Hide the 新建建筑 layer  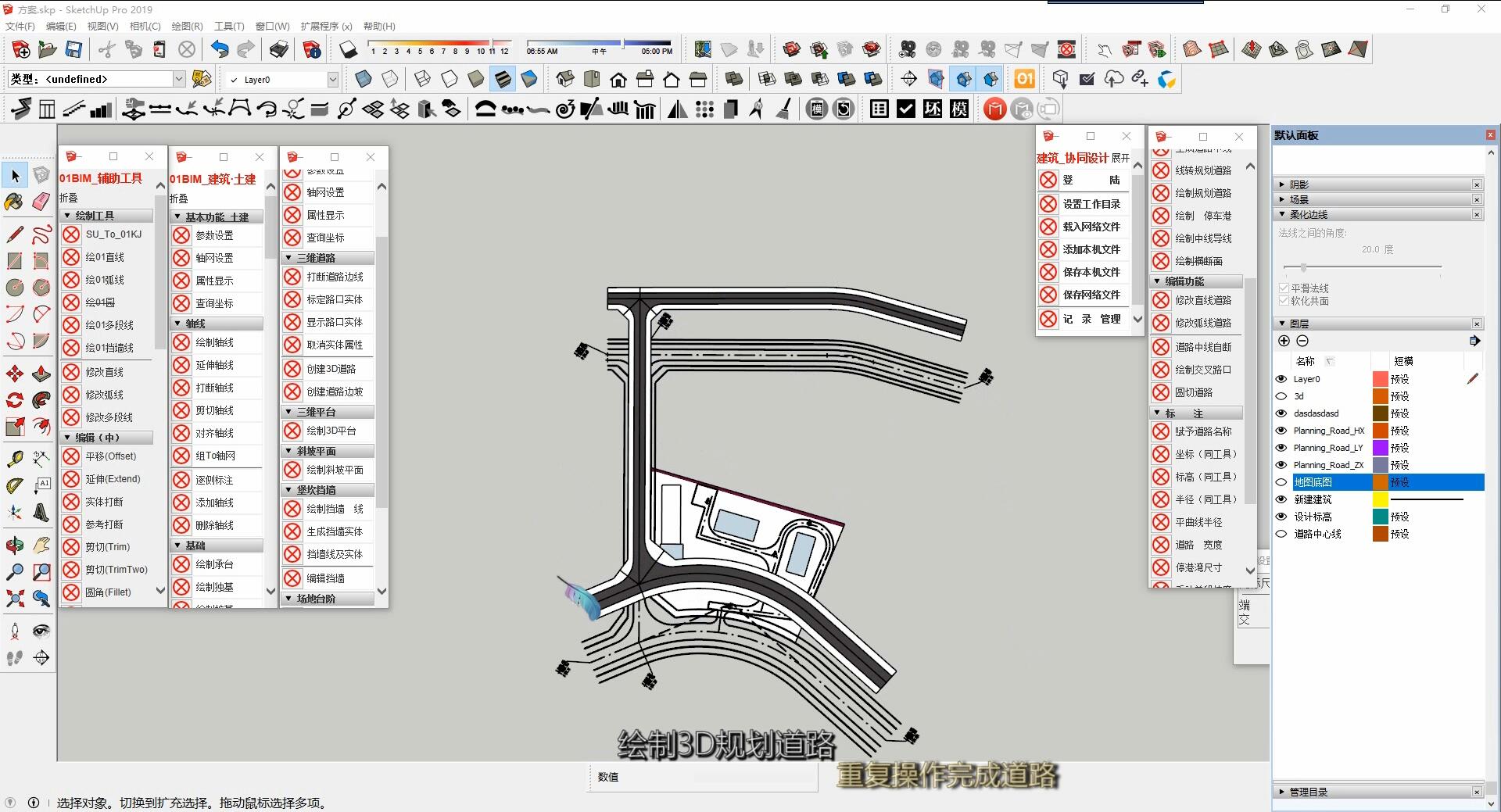click(x=1281, y=499)
